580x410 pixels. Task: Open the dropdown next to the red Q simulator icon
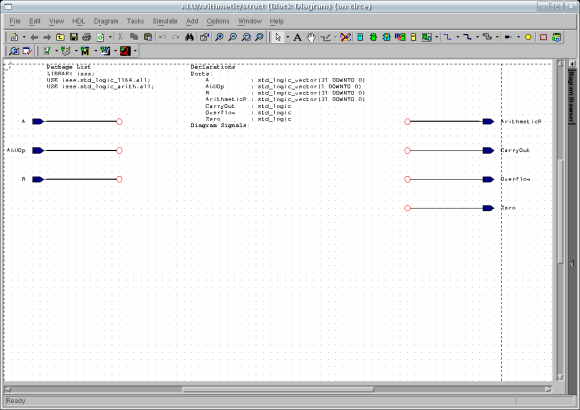[135, 51]
